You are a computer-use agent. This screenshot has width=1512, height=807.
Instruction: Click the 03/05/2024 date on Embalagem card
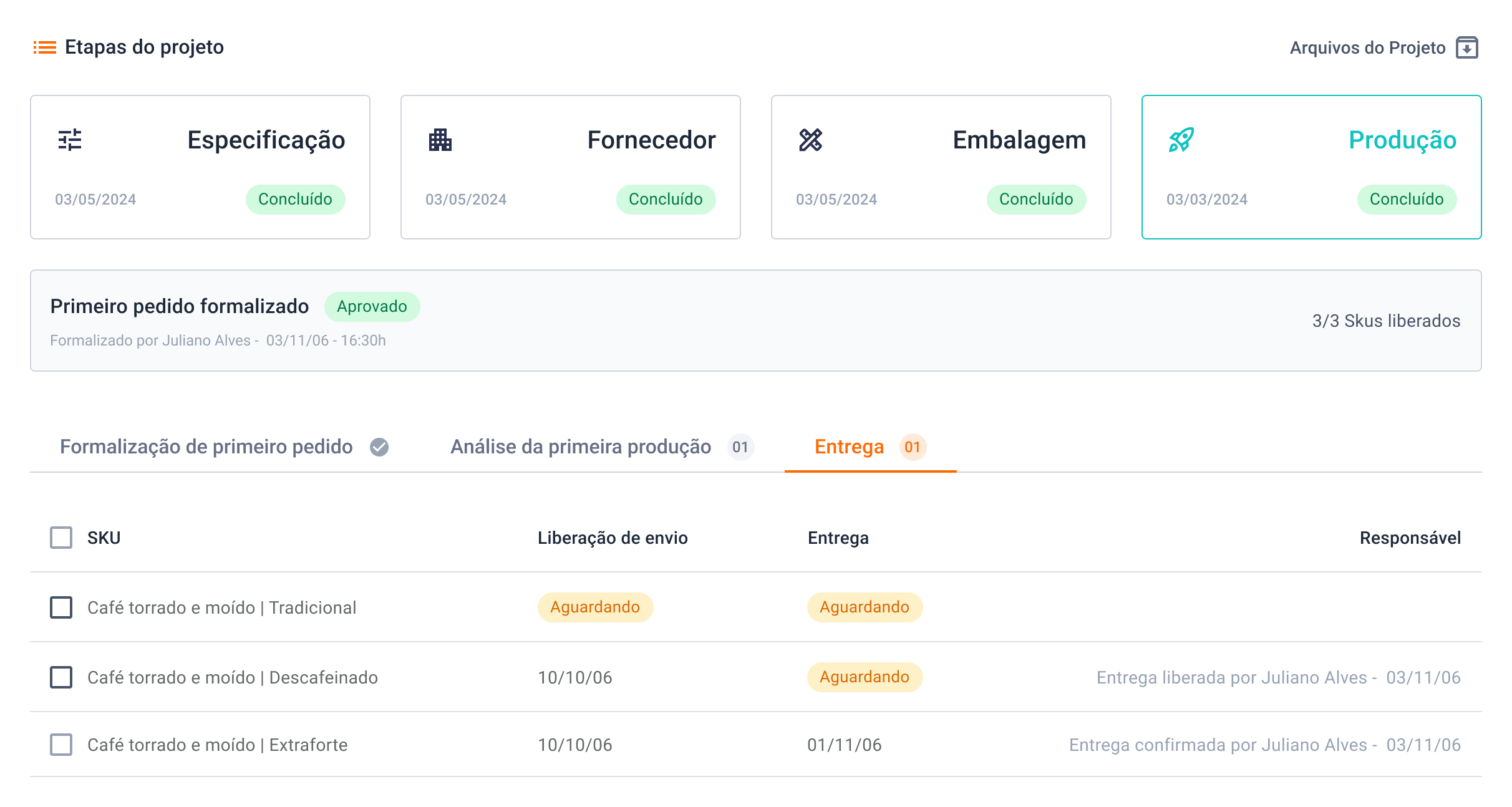point(836,200)
